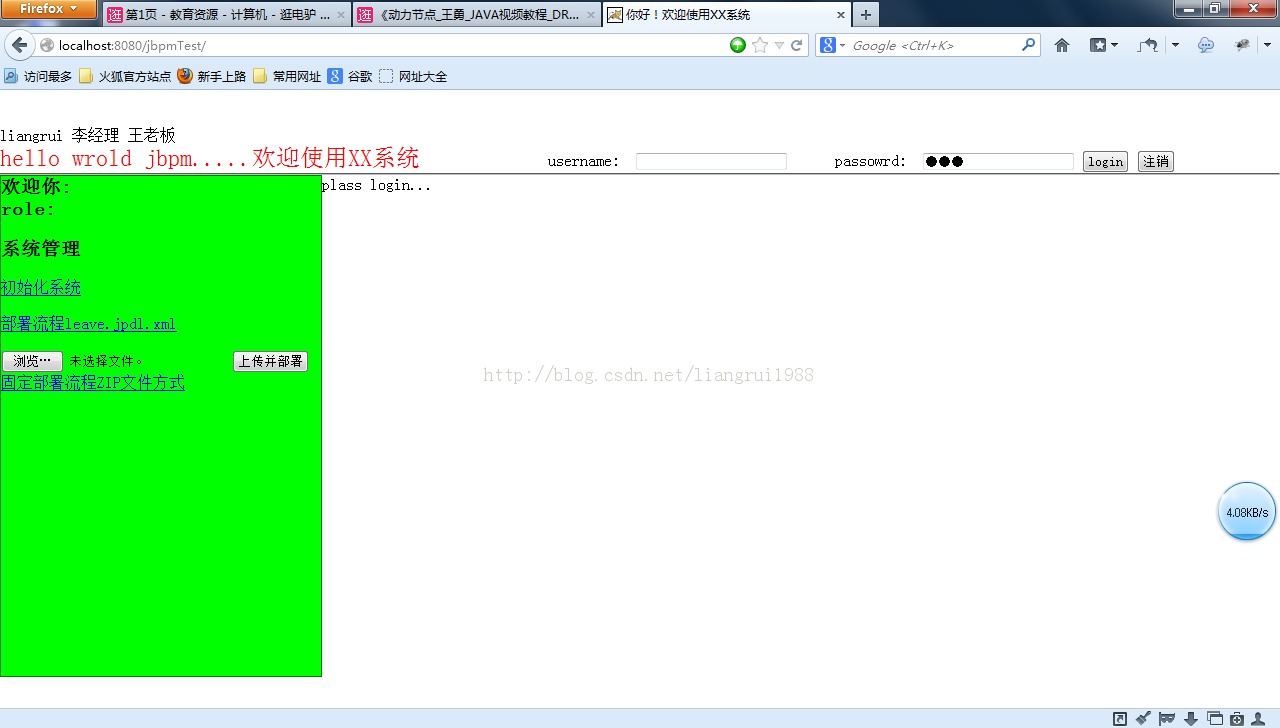Open downloads via status bar down arrow
1280x728 pixels.
[1191, 718]
